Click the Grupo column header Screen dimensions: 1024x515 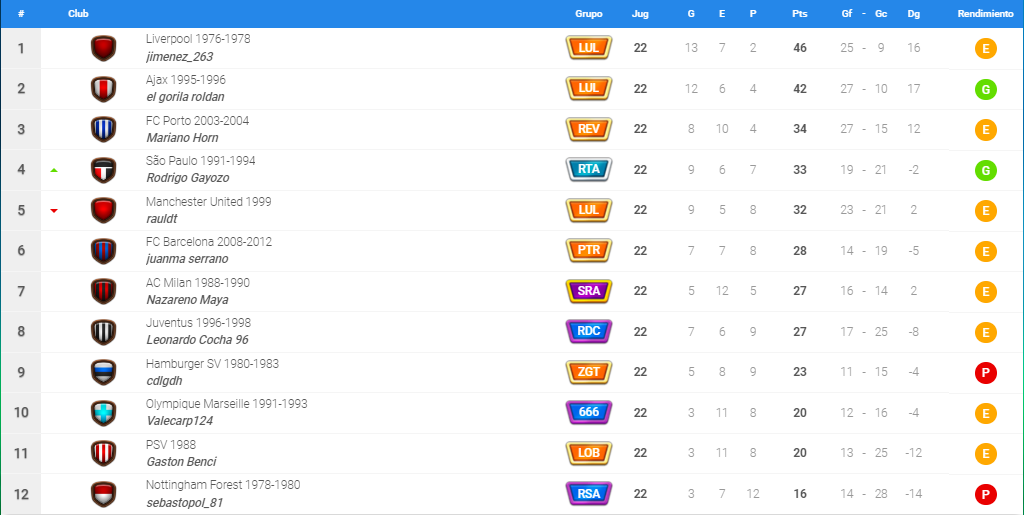(x=588, y=14)
